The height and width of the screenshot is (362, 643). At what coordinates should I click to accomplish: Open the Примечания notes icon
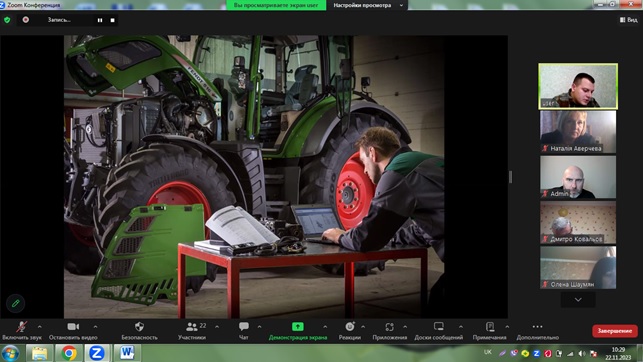pos(490,326)
